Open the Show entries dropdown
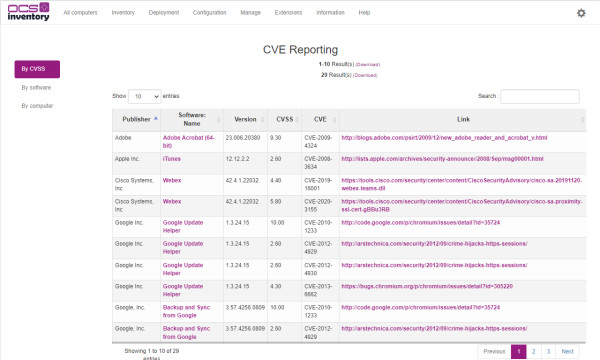The image size is (600, 360). pos(145,96)
